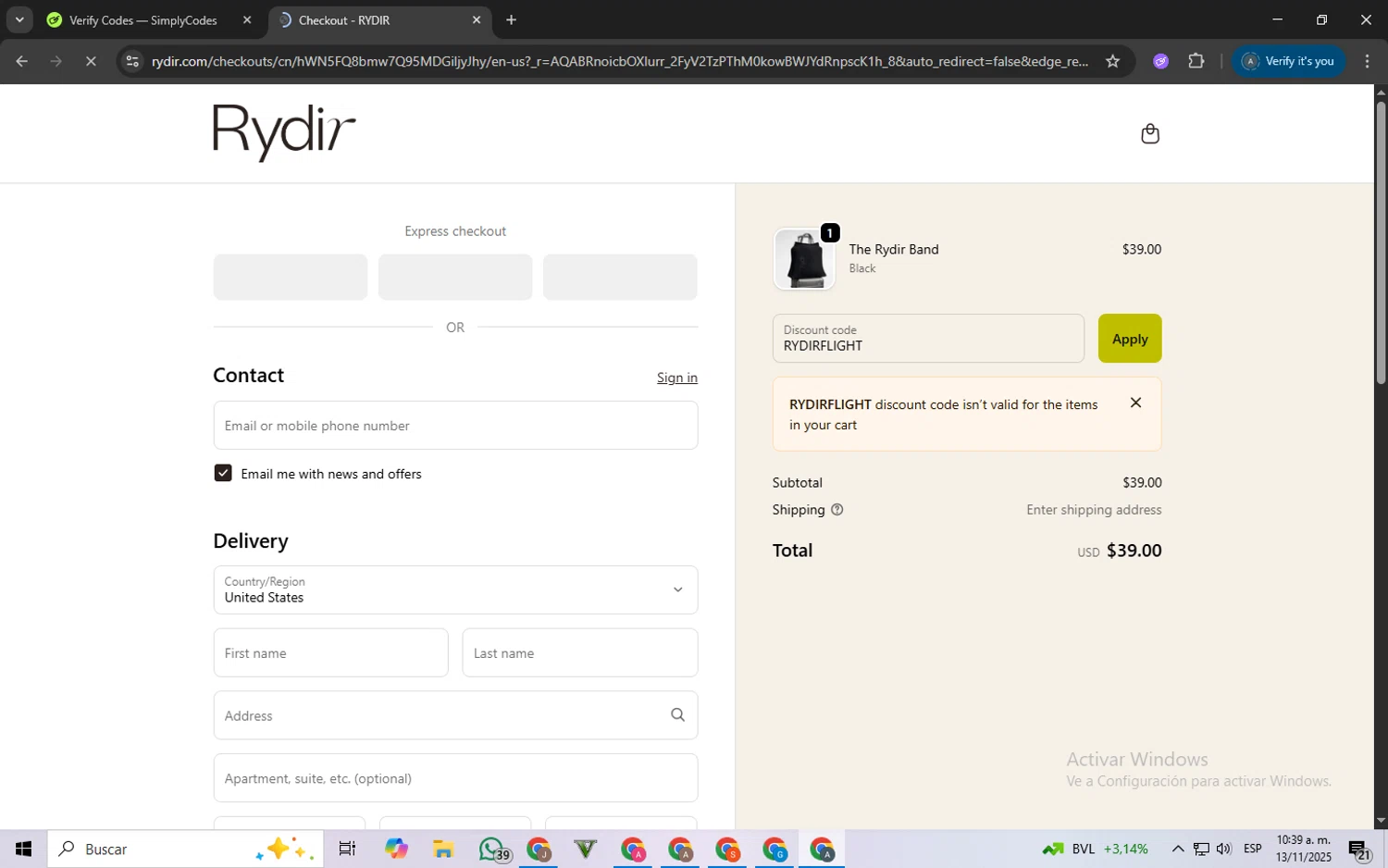Show hidden system tray icons
1388x868 pixels.
coord(1177,849)
